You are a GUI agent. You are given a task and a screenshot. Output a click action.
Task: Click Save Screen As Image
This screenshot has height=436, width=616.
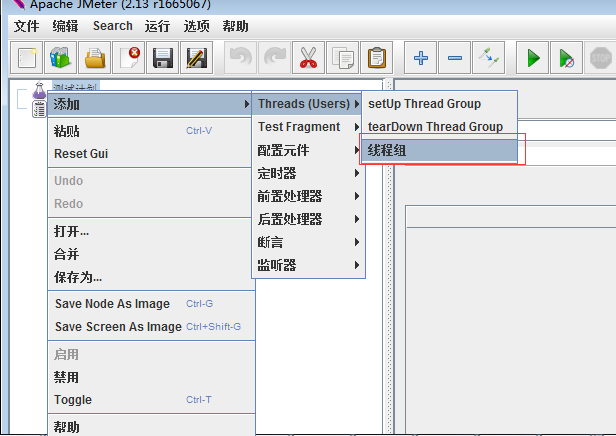pyautogui.click(x=152, y=326)
